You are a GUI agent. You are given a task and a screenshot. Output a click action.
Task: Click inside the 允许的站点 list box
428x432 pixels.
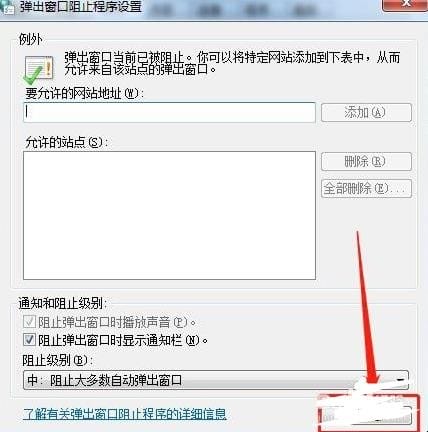(x=169, y=215)
